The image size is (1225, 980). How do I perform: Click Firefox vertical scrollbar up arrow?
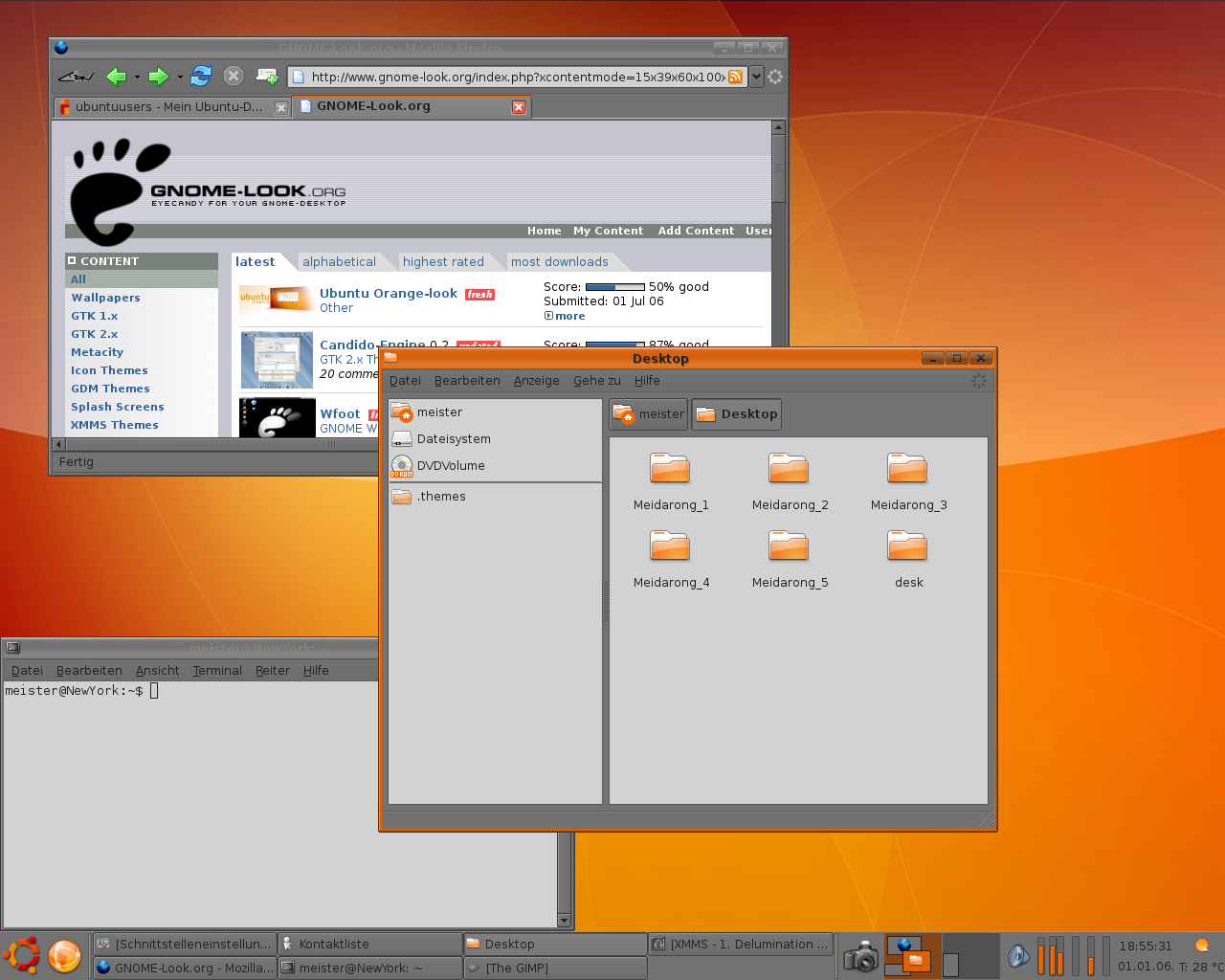click(778, 127)
